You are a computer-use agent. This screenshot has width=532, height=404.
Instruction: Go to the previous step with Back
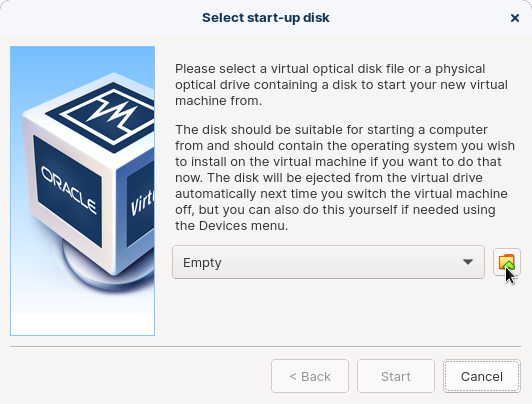tap(310, 376)
